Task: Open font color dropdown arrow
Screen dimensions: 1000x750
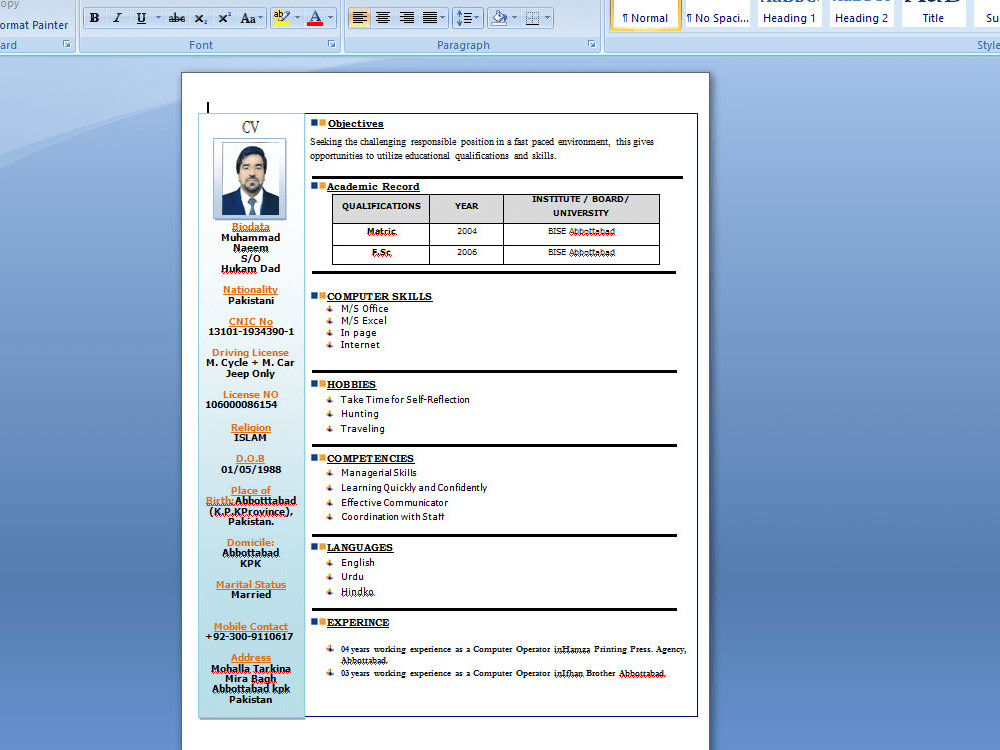Action: (330, 18)
